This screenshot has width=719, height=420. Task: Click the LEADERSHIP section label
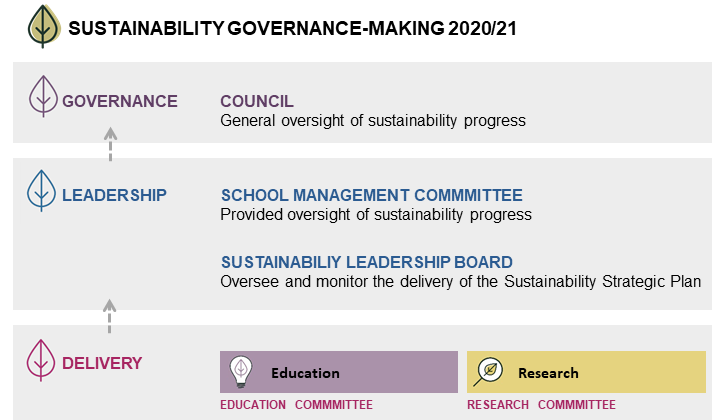(x=114, y=195)
